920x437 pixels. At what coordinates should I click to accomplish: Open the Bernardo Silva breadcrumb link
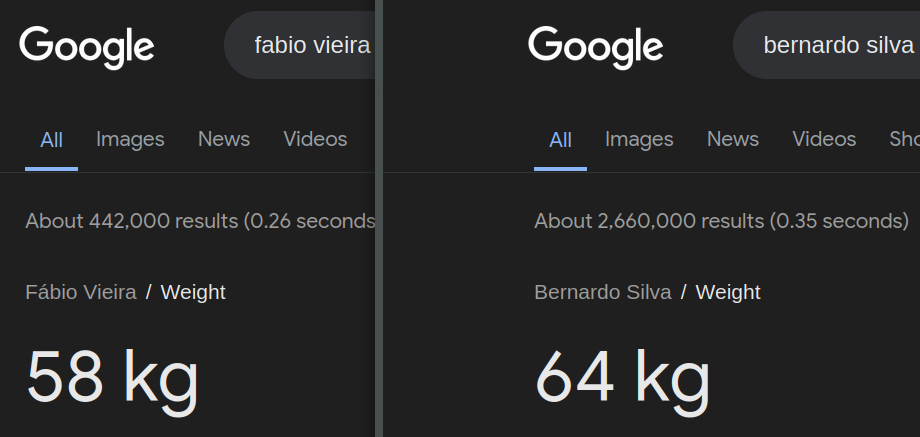[x=603, y=292]
